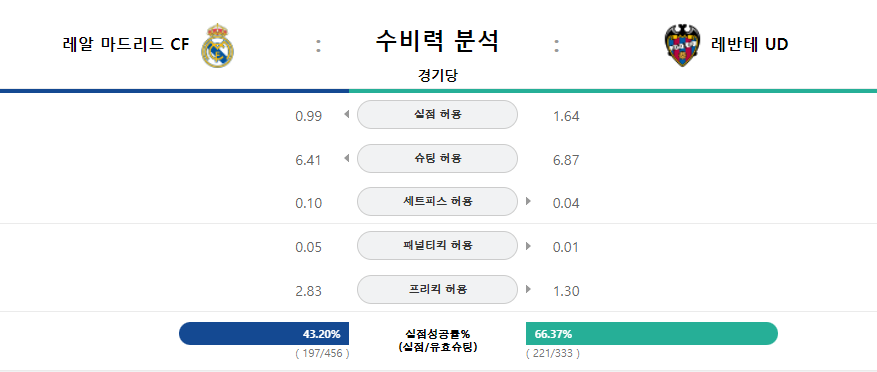Select the 페널티킥 허용 pill button

point(437,246)
